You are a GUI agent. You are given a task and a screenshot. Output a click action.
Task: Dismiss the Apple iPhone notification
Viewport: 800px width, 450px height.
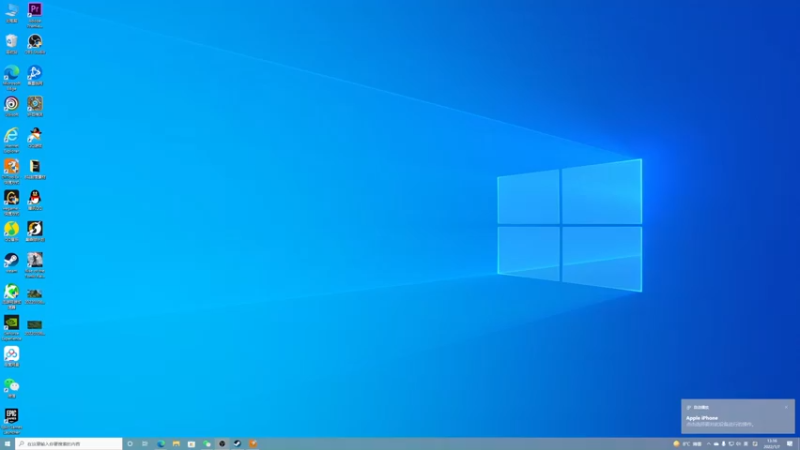click(x=786, y=407)
